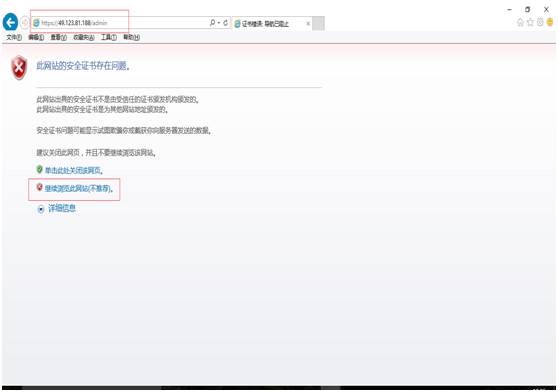Open the 文件(F) menu
This screenshot has width=558, height=392.
(x=14, y=37)
